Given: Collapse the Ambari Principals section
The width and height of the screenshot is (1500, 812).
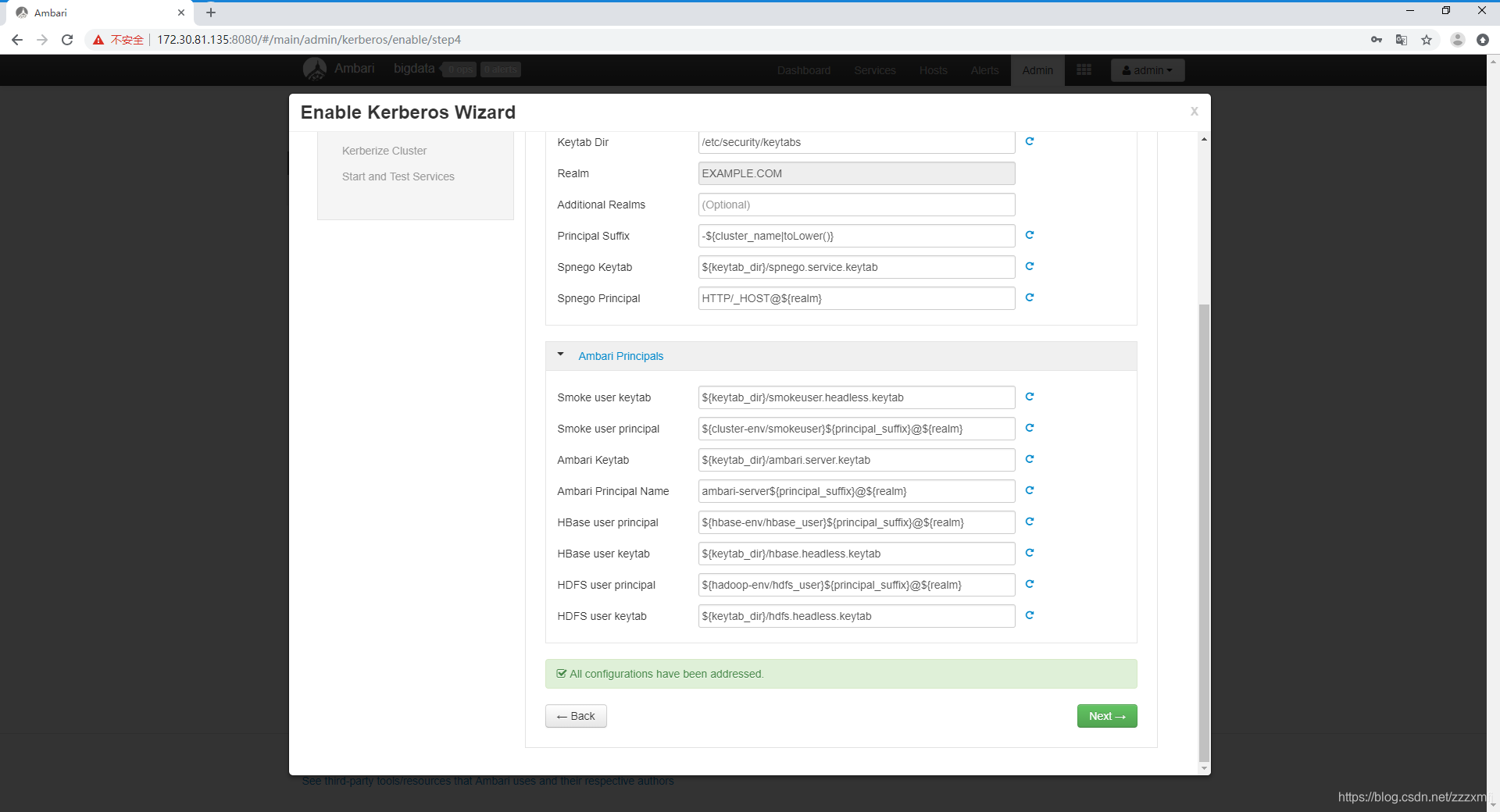Looking at the screenshot, I should (x=560, y=355).
